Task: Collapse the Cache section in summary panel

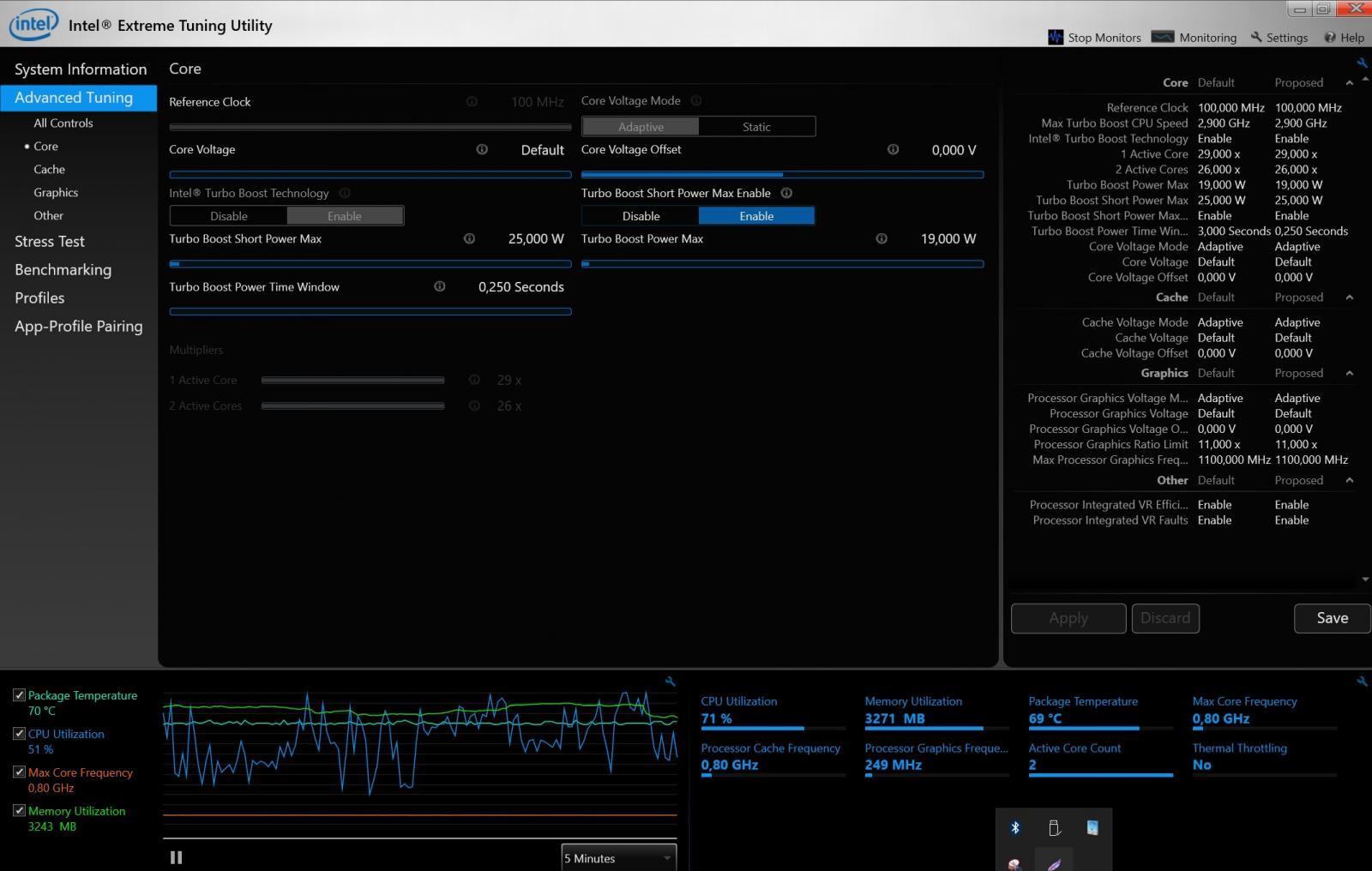Action: (1350, 297)
